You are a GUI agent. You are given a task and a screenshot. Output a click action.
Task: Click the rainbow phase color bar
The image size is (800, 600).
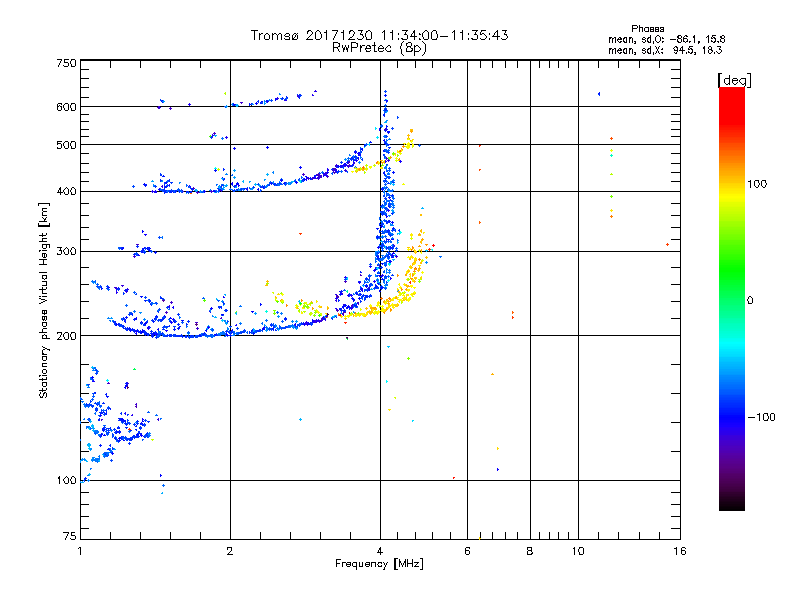coord(732,298)
